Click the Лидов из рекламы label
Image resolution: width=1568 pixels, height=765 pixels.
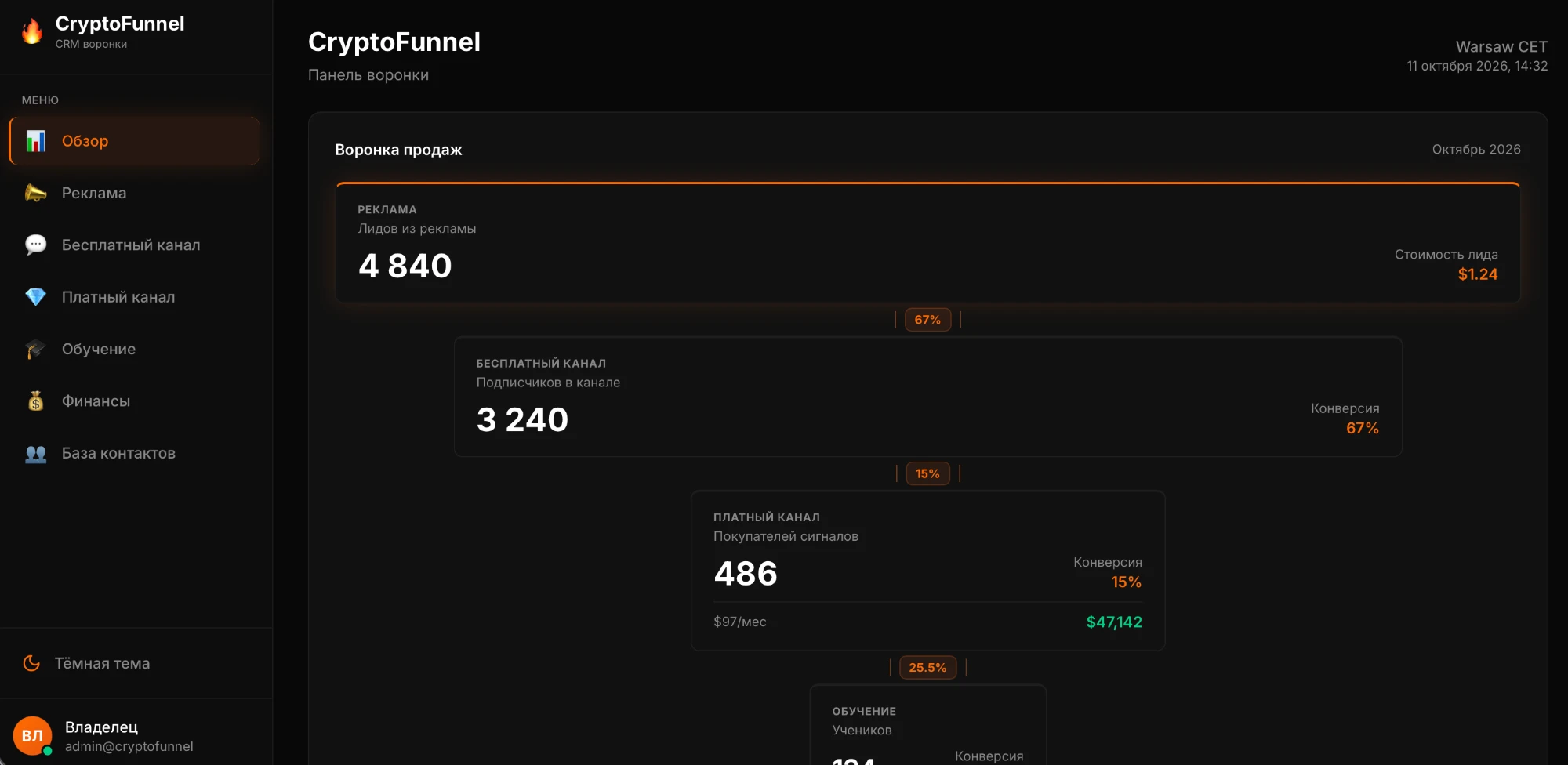(417, 228)
